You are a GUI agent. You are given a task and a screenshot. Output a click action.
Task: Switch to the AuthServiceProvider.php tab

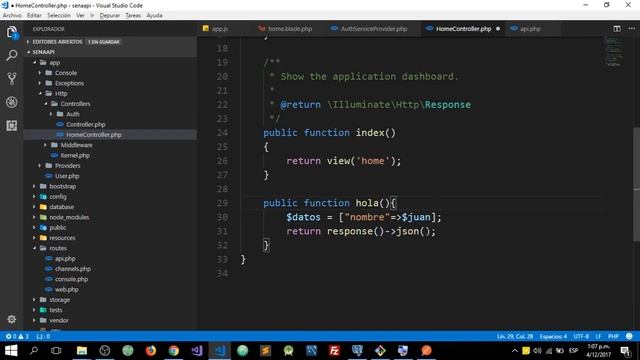[373, 29]
